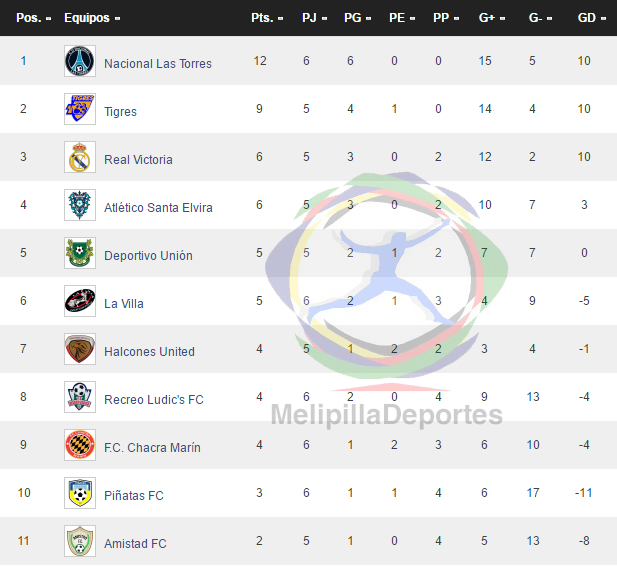Image resolution: width=617 pixels, height=567 pixels.
Task: Open the Recreo Ludic's FC team link
Action: point(153,400)
